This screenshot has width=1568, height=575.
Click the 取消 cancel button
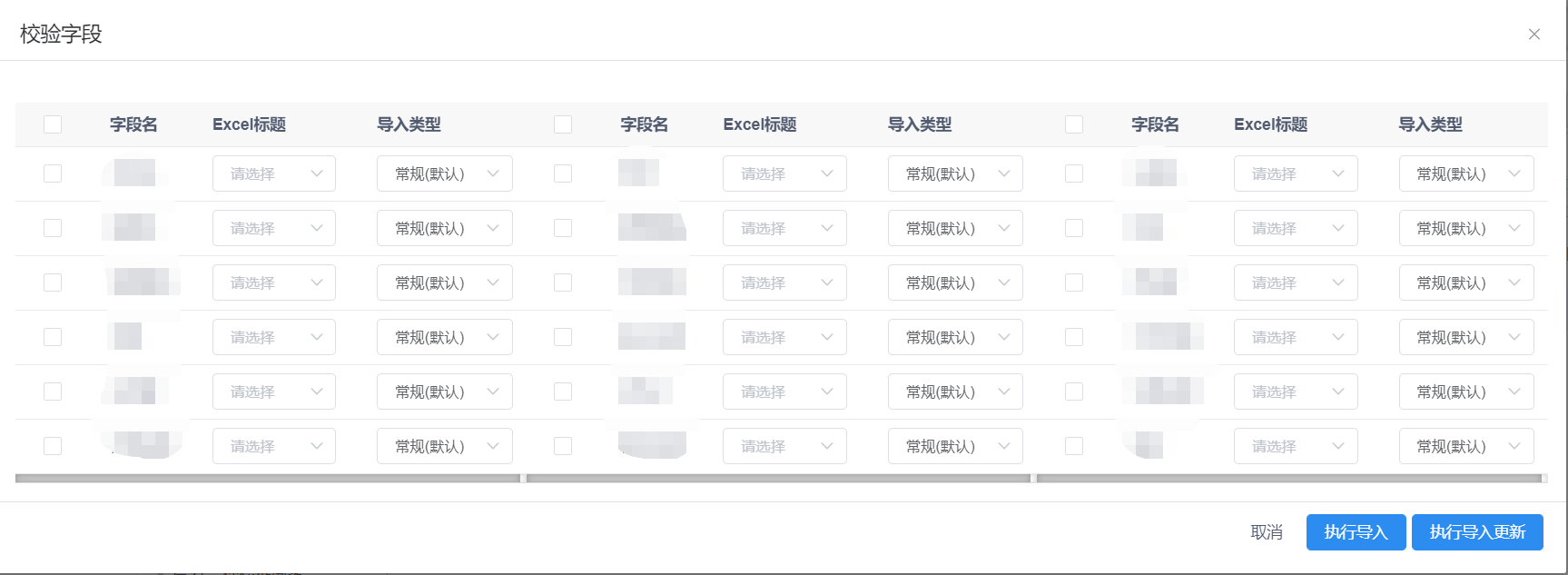point(1266,532)
